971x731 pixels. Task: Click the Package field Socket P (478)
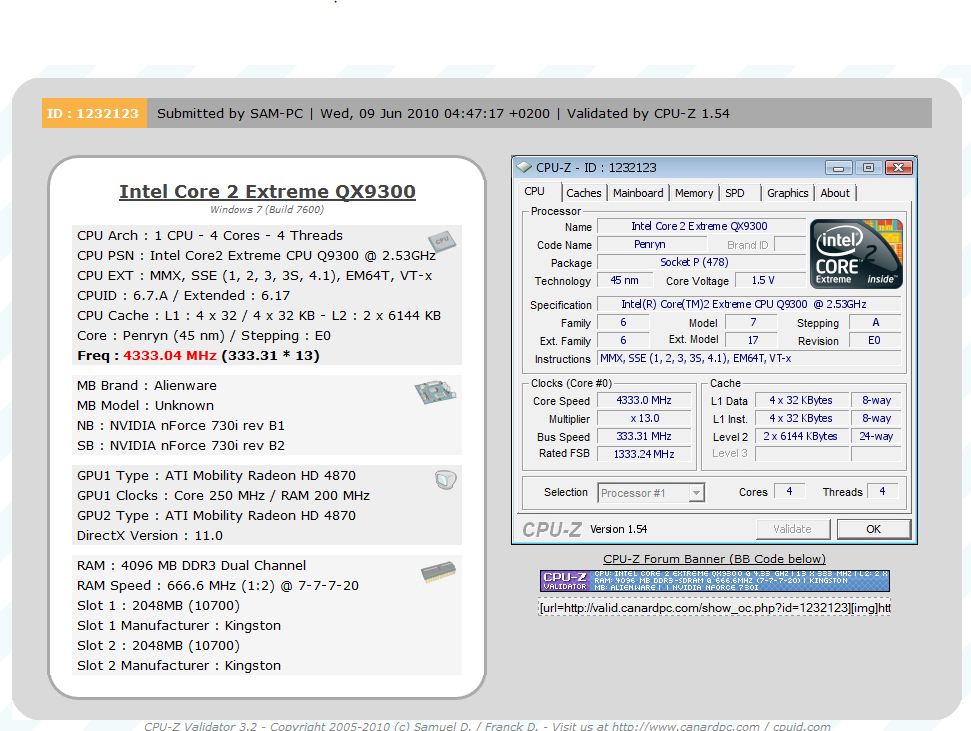700,263
